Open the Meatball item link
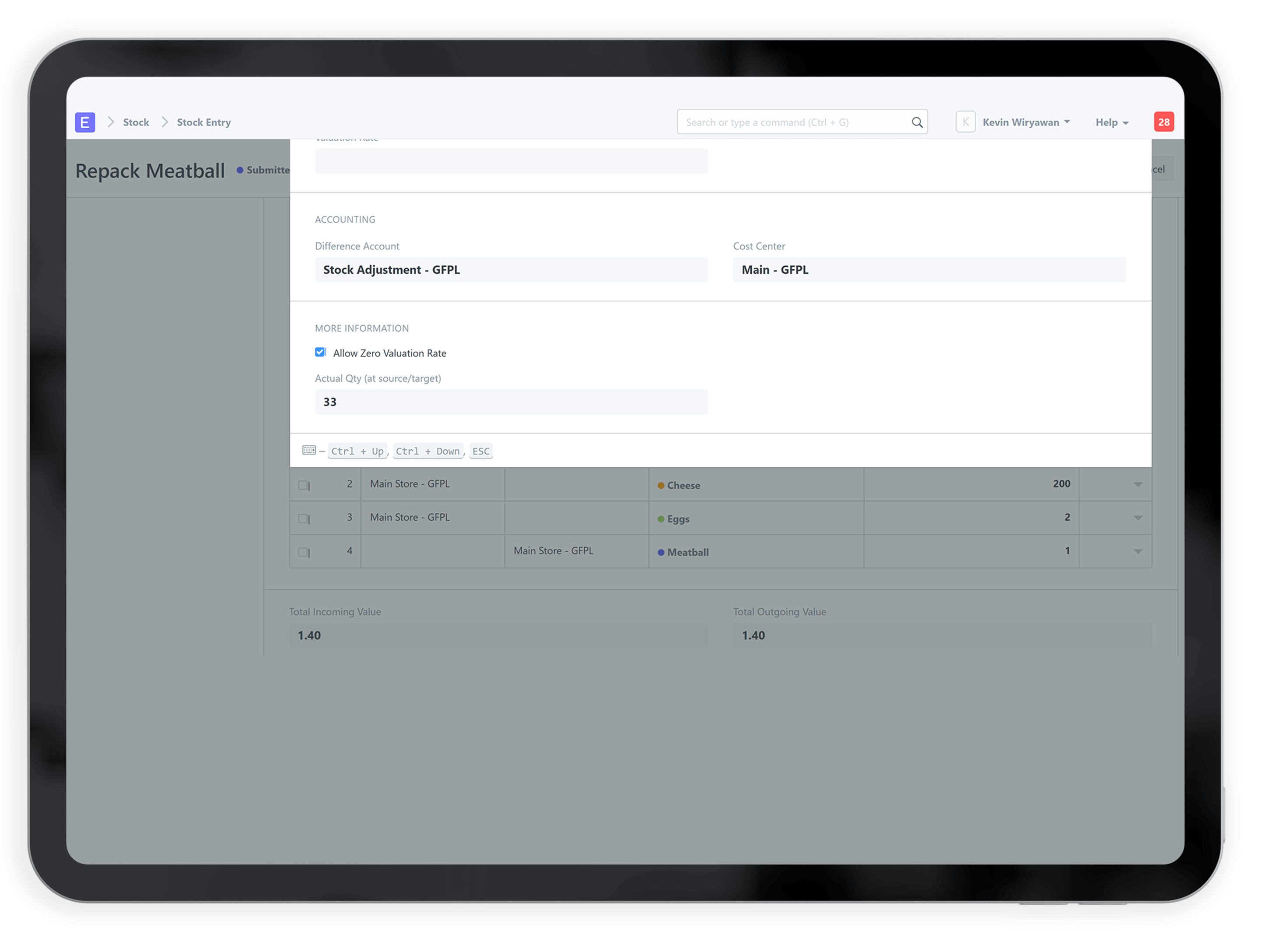 (688, 552)
